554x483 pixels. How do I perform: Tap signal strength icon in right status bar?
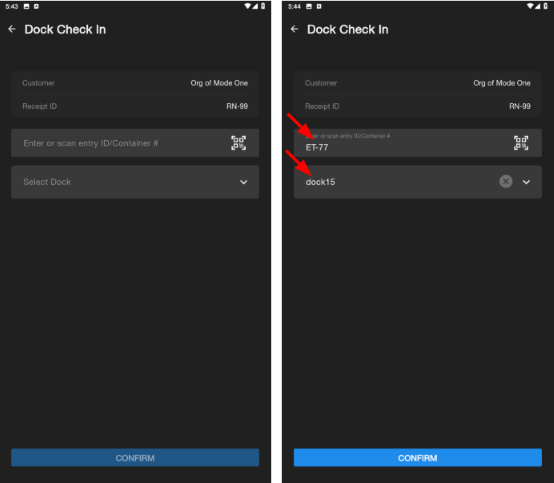tap(538, 6)
